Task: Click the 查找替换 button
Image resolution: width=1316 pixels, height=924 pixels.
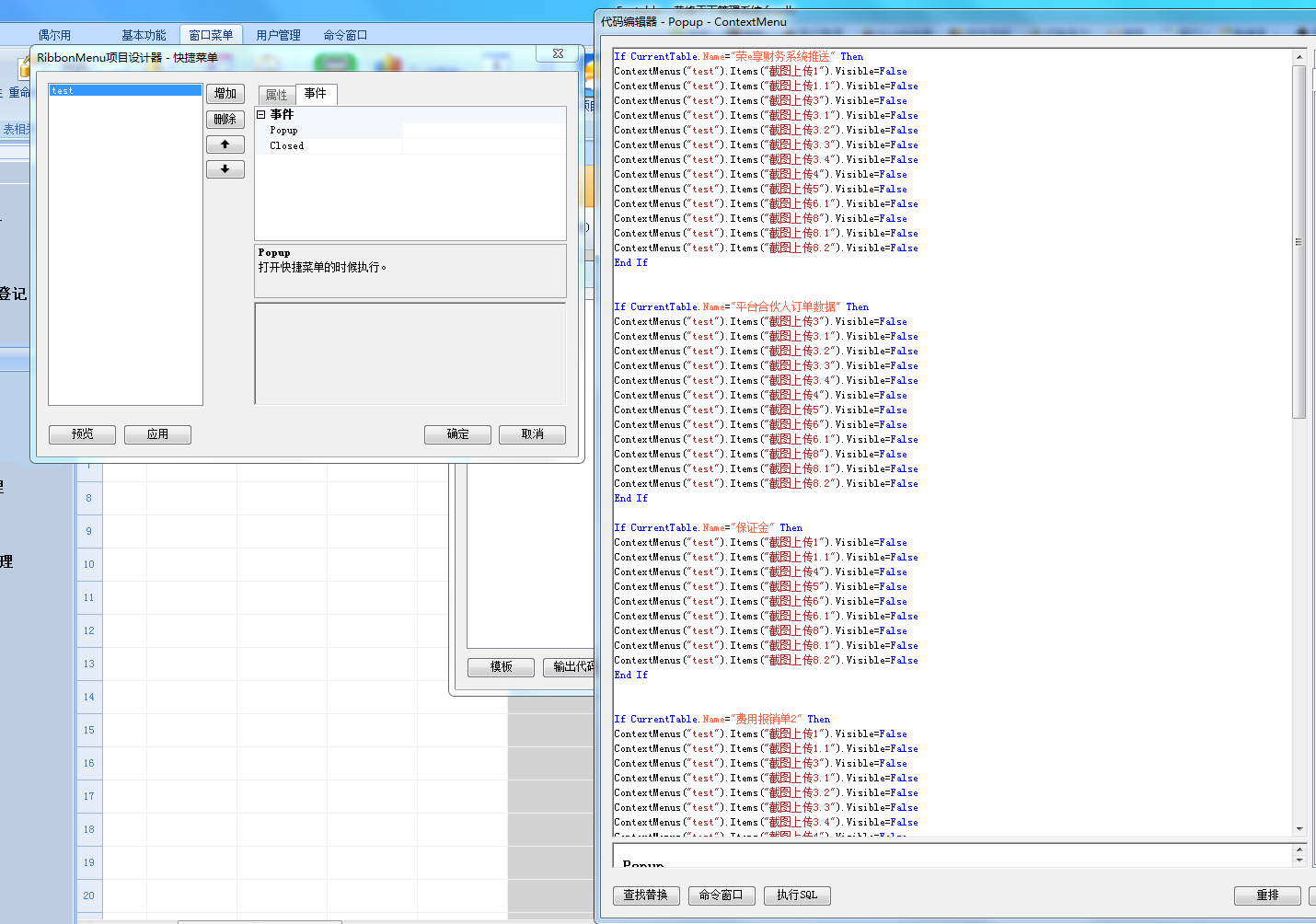Action: pyautogui.click(x=646, y=895)
